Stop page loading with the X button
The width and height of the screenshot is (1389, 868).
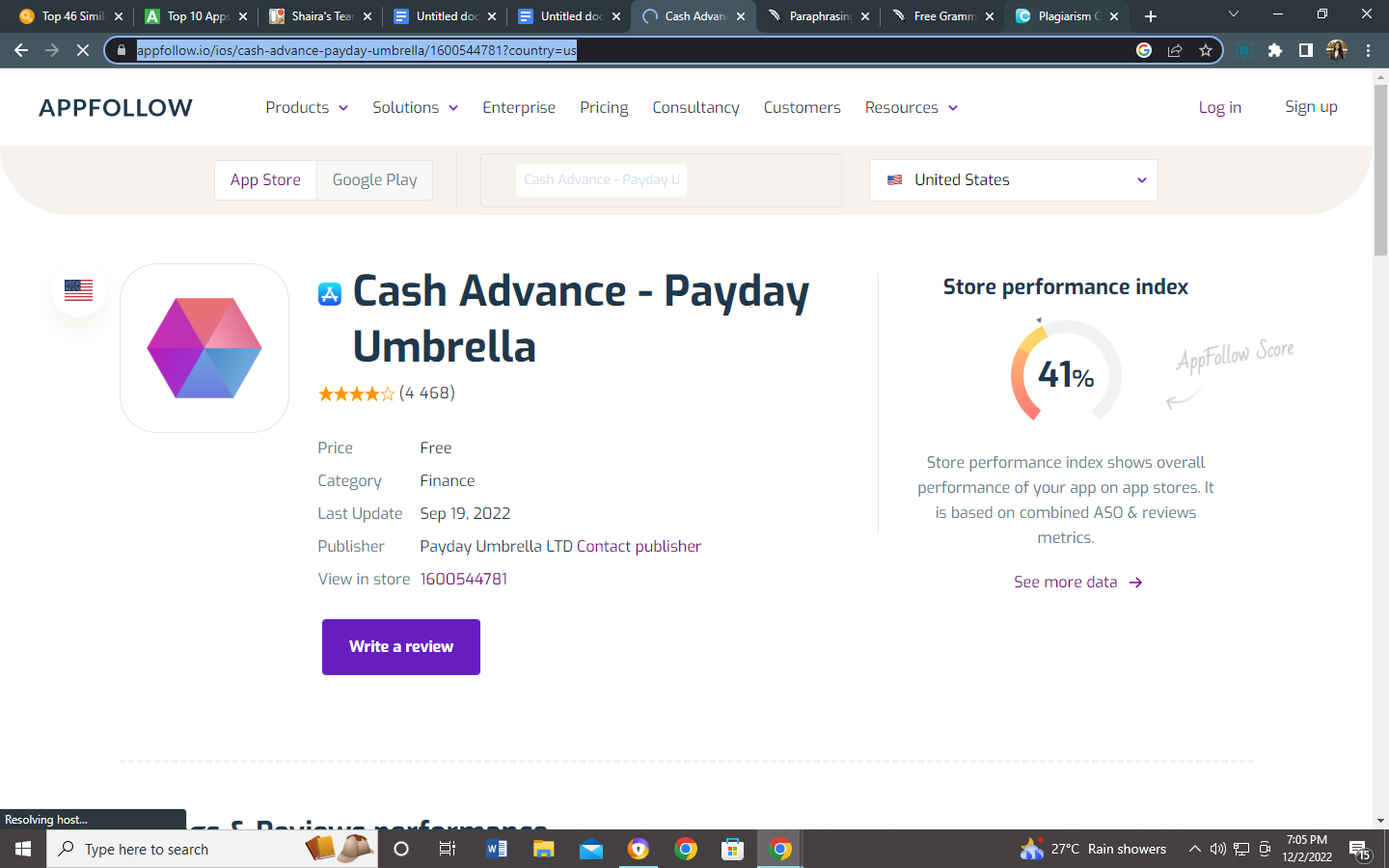tap(83, 50)
